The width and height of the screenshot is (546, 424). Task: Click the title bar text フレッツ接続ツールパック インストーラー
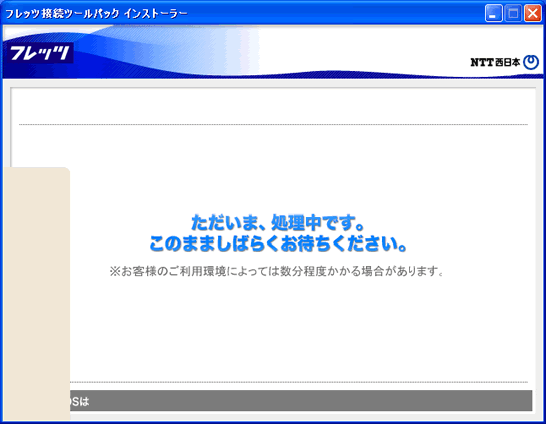tap(96, 14)
